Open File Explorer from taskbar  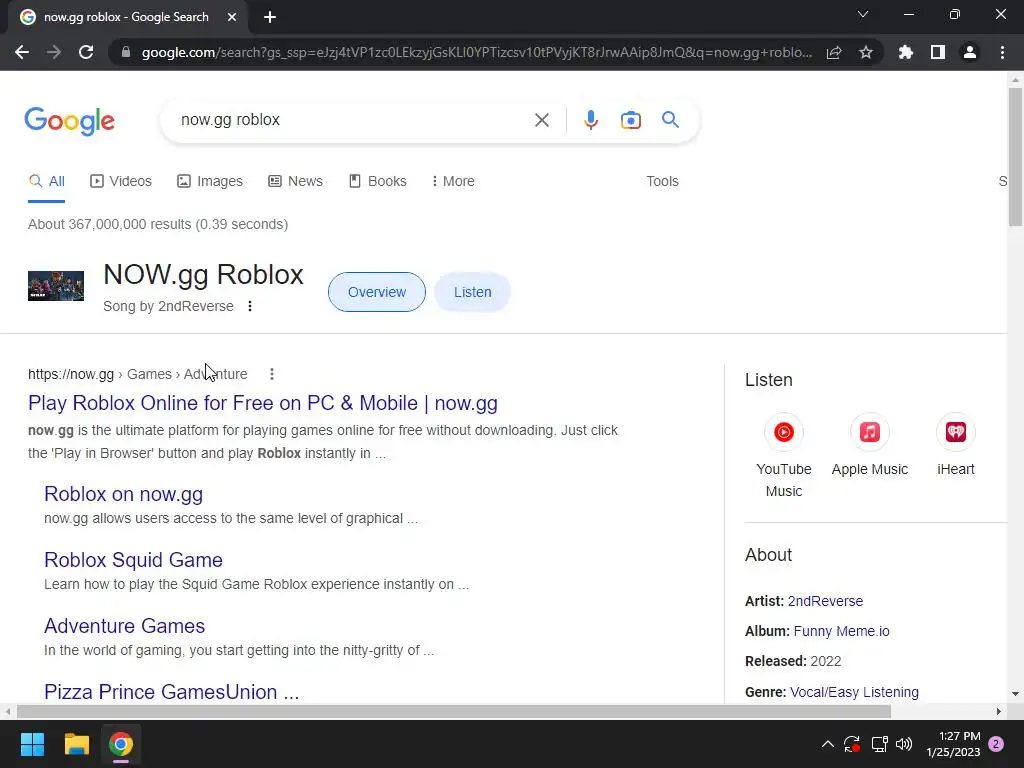click(76, 744)
